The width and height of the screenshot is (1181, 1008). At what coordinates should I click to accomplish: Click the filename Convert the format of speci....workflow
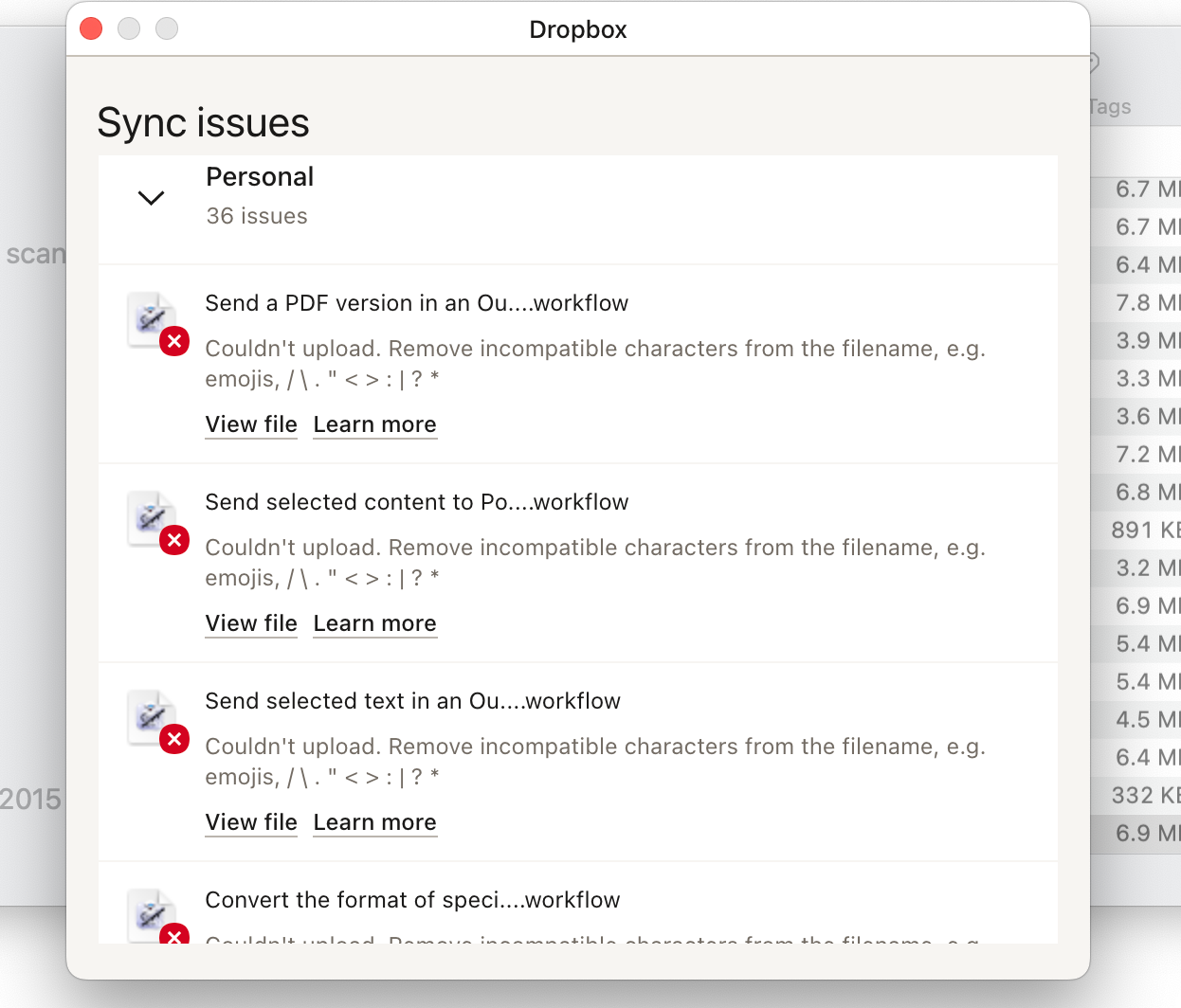(412, 900)
